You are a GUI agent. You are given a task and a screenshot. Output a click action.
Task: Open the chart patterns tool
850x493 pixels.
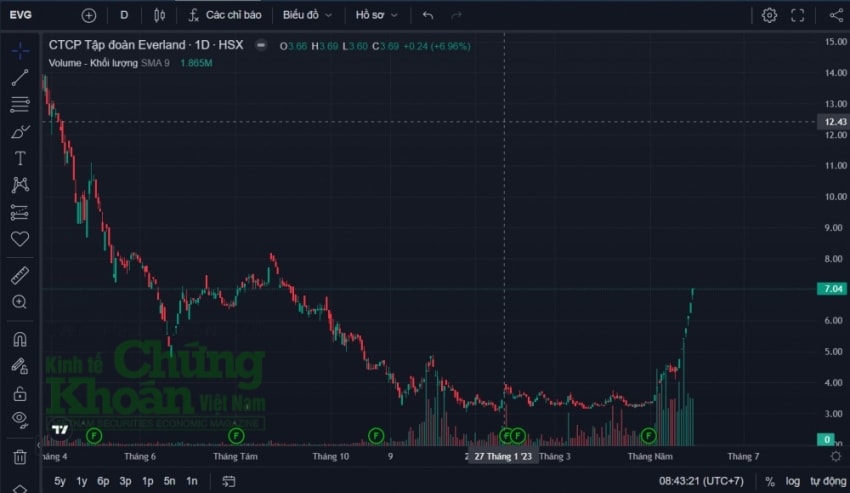point(20,185)
